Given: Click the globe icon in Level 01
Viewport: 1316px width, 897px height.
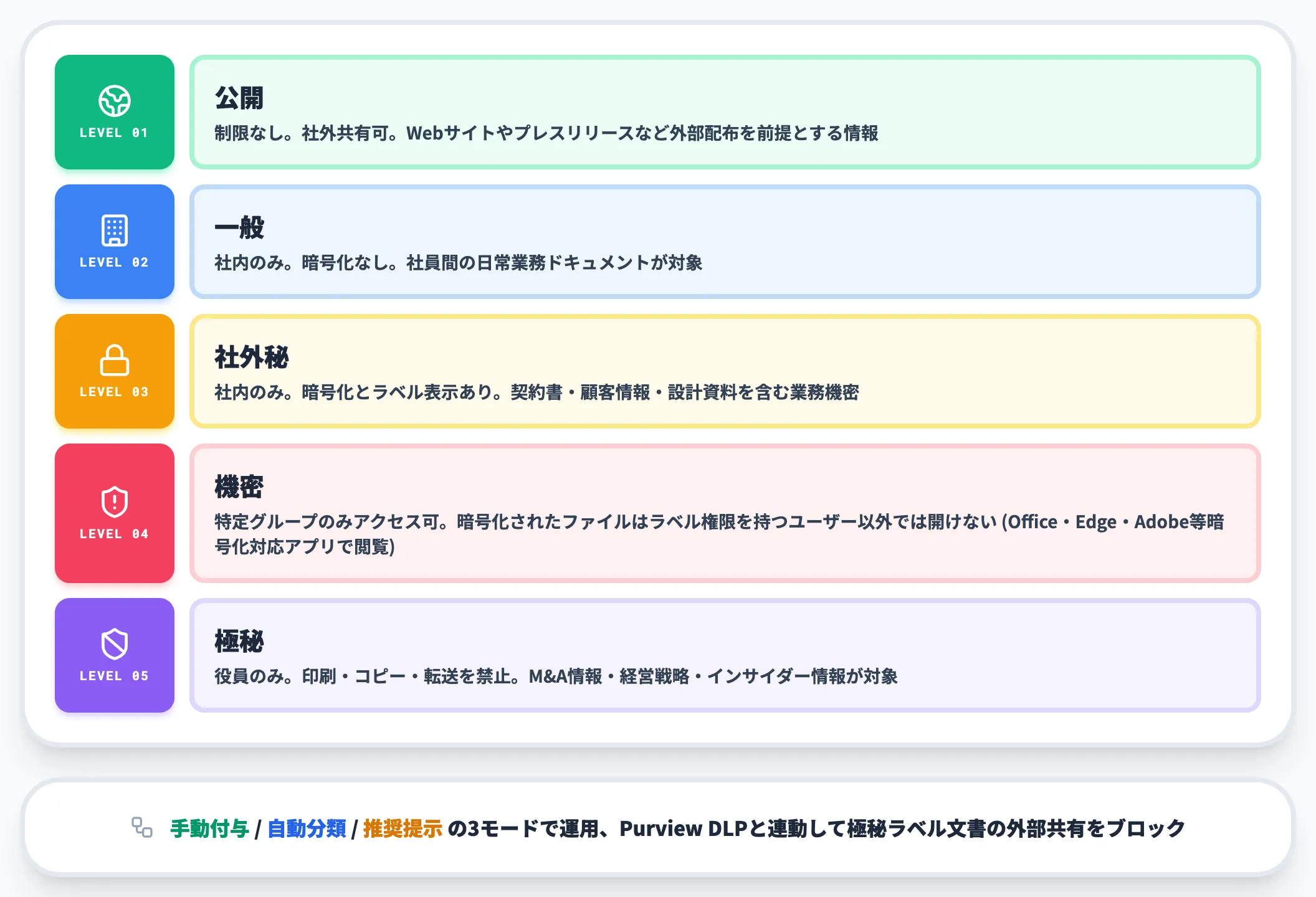Looking at the screenshot, I should coord(115,101).
